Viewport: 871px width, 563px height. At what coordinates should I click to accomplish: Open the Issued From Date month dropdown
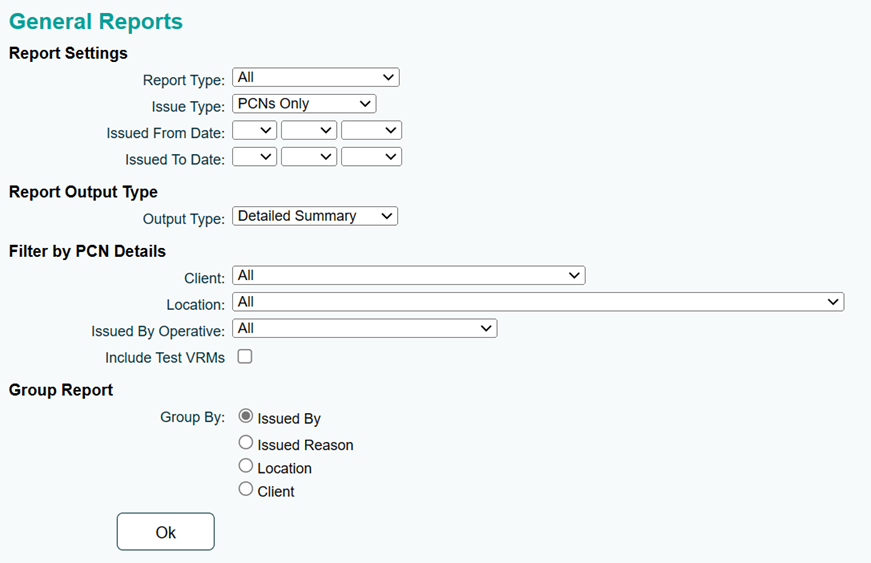[x=309, y=130]
